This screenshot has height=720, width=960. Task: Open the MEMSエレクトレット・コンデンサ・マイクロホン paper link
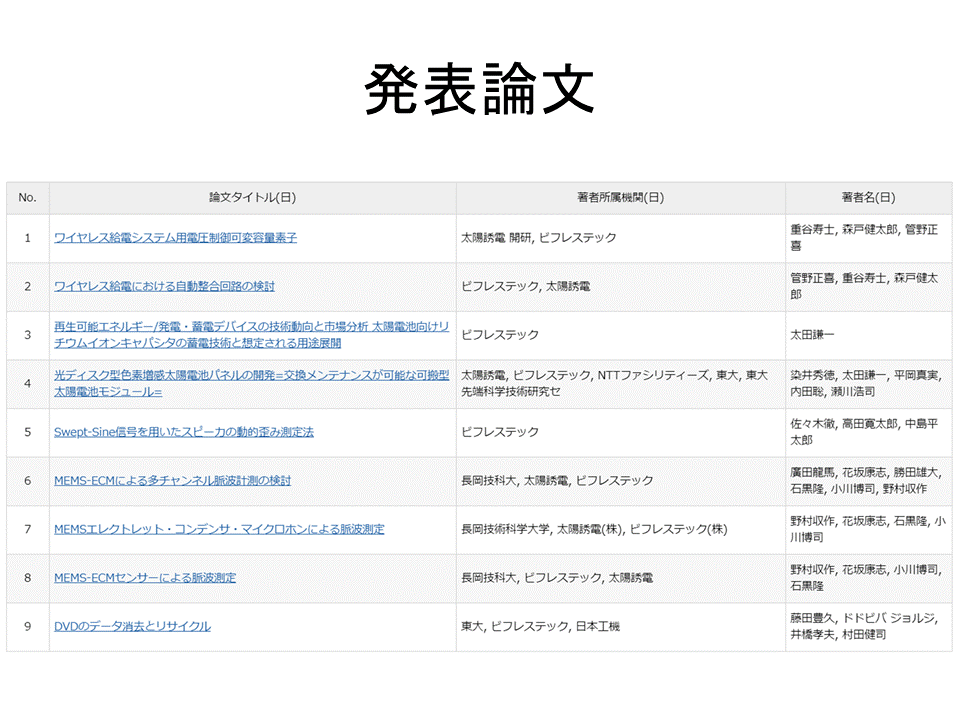click(x=219, y=529)
